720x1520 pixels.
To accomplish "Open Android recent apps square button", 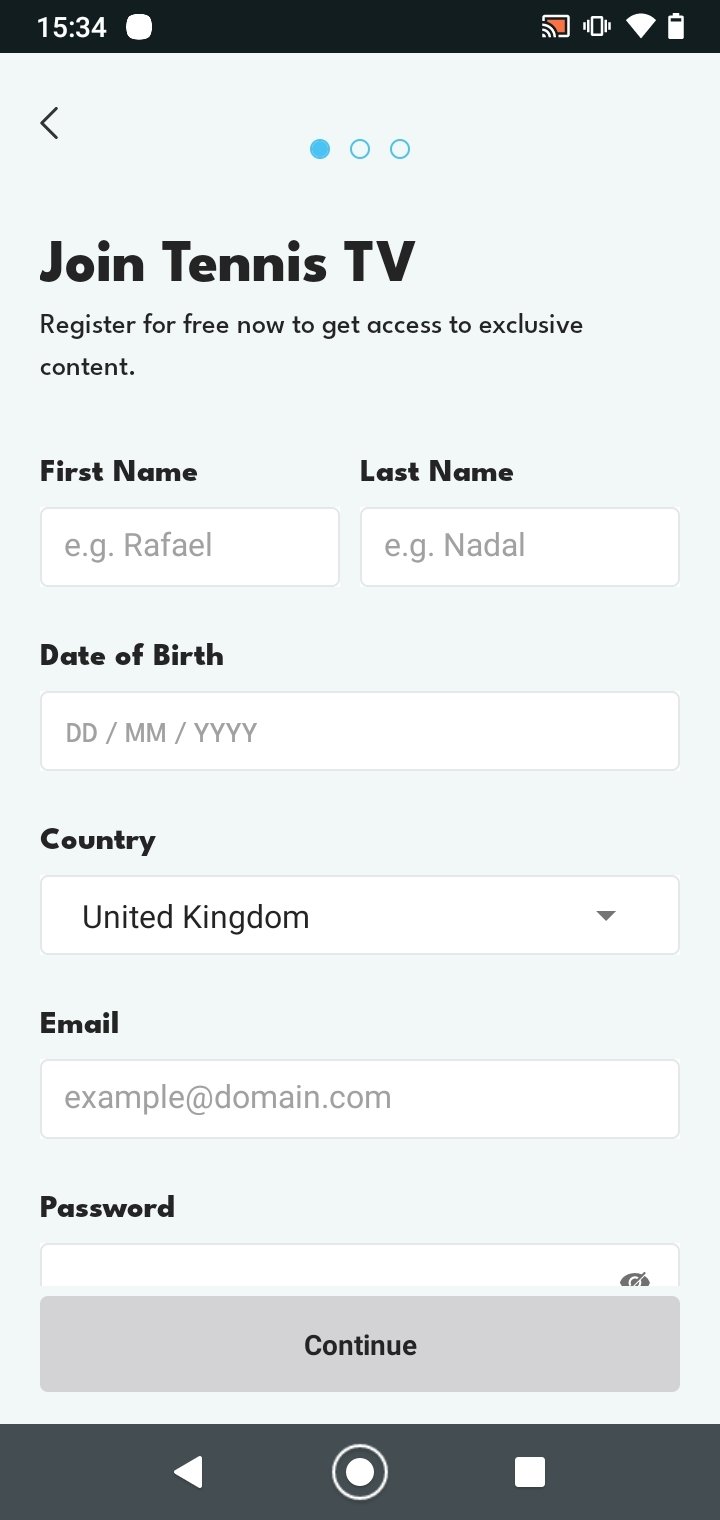I will tap(530, 1472).
